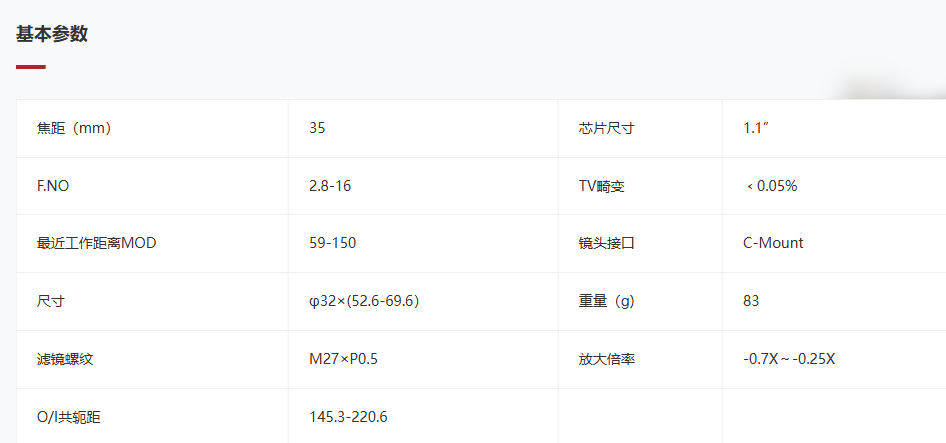Select the 尺寸 label cell

click(152, 301)
